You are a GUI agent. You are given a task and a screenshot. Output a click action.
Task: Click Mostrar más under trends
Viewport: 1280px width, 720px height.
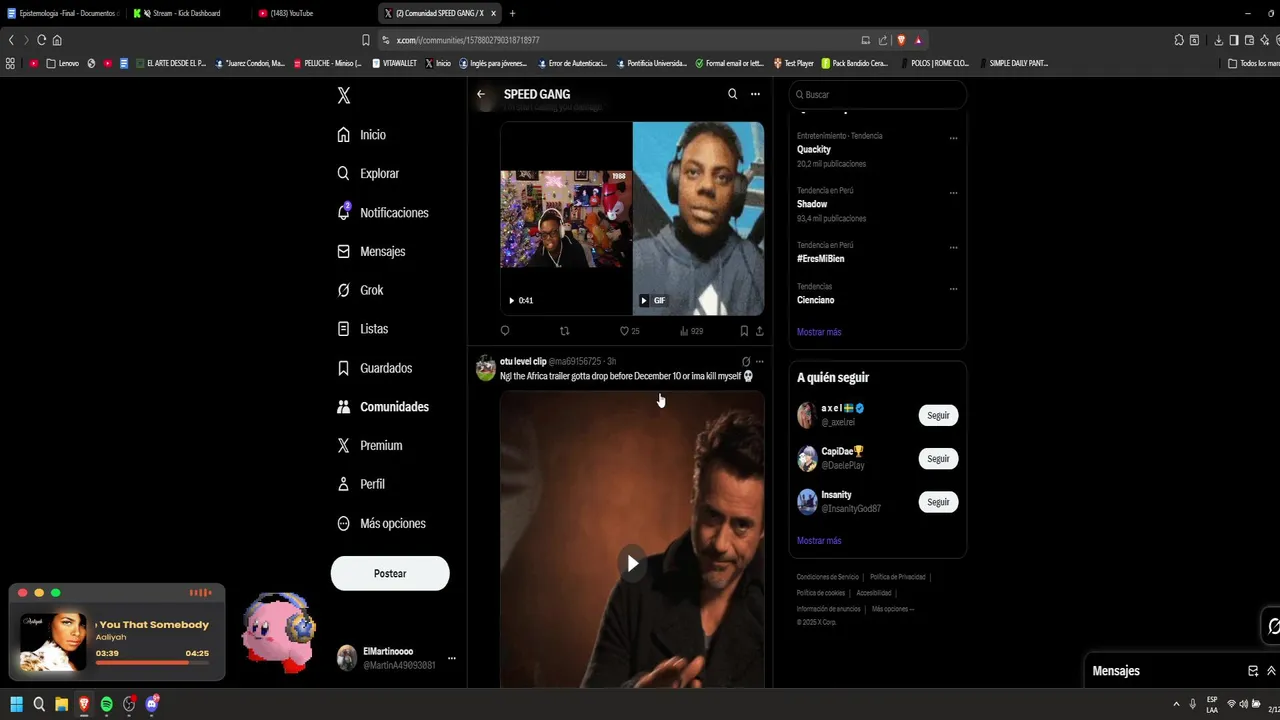click(819, 332)
